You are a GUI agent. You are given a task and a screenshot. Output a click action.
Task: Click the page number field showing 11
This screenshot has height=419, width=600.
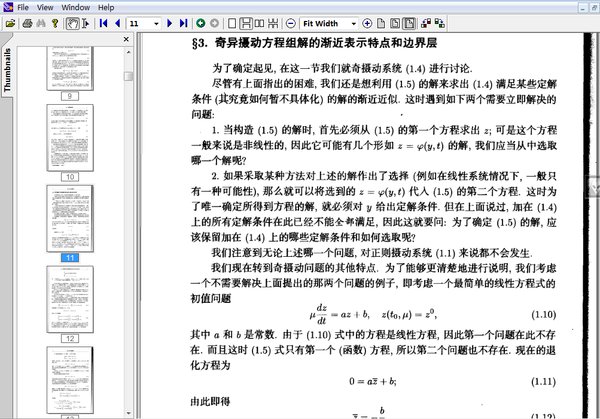(140, 24)
